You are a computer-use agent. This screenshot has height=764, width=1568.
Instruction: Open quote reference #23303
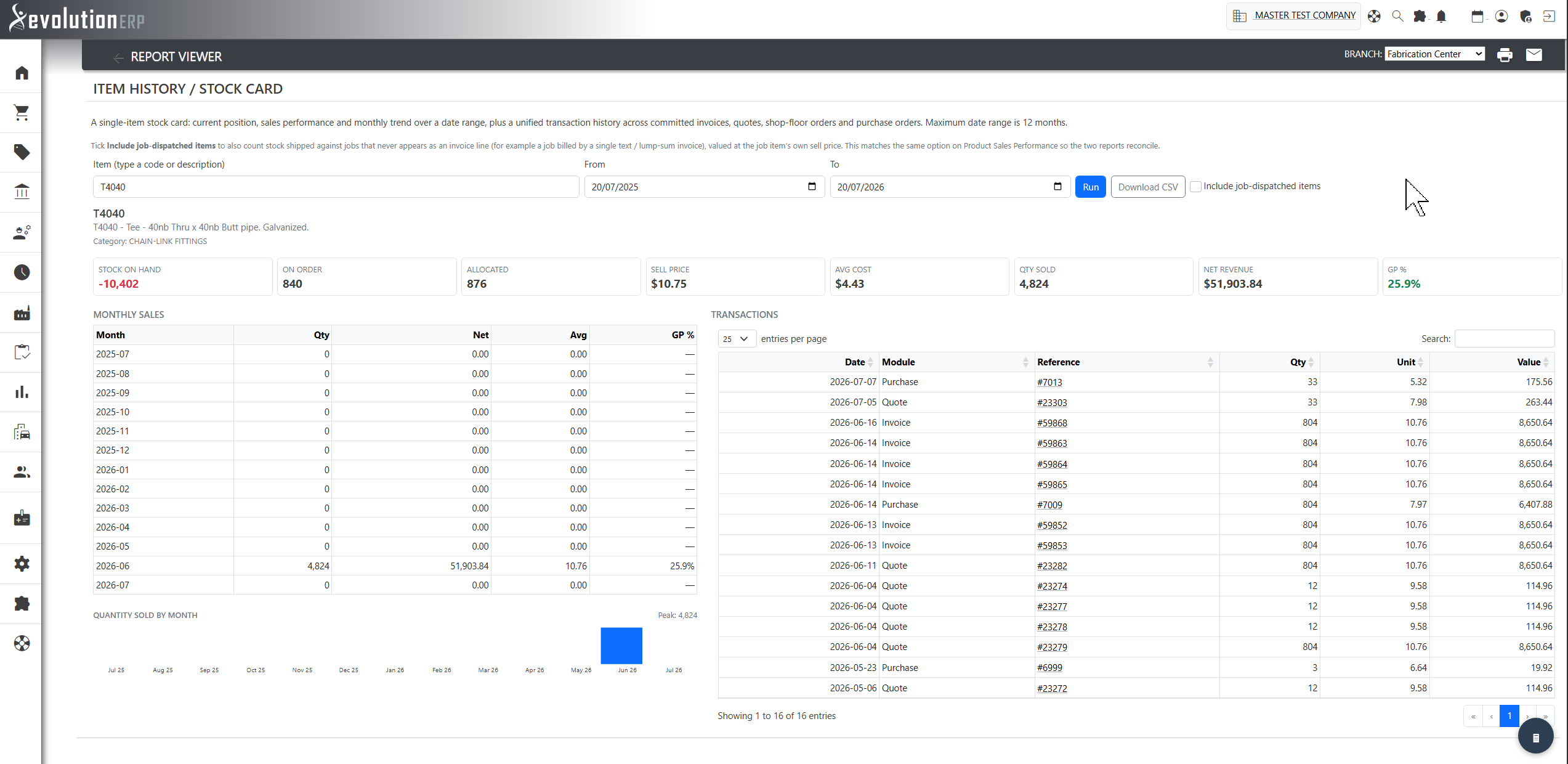1052,402
